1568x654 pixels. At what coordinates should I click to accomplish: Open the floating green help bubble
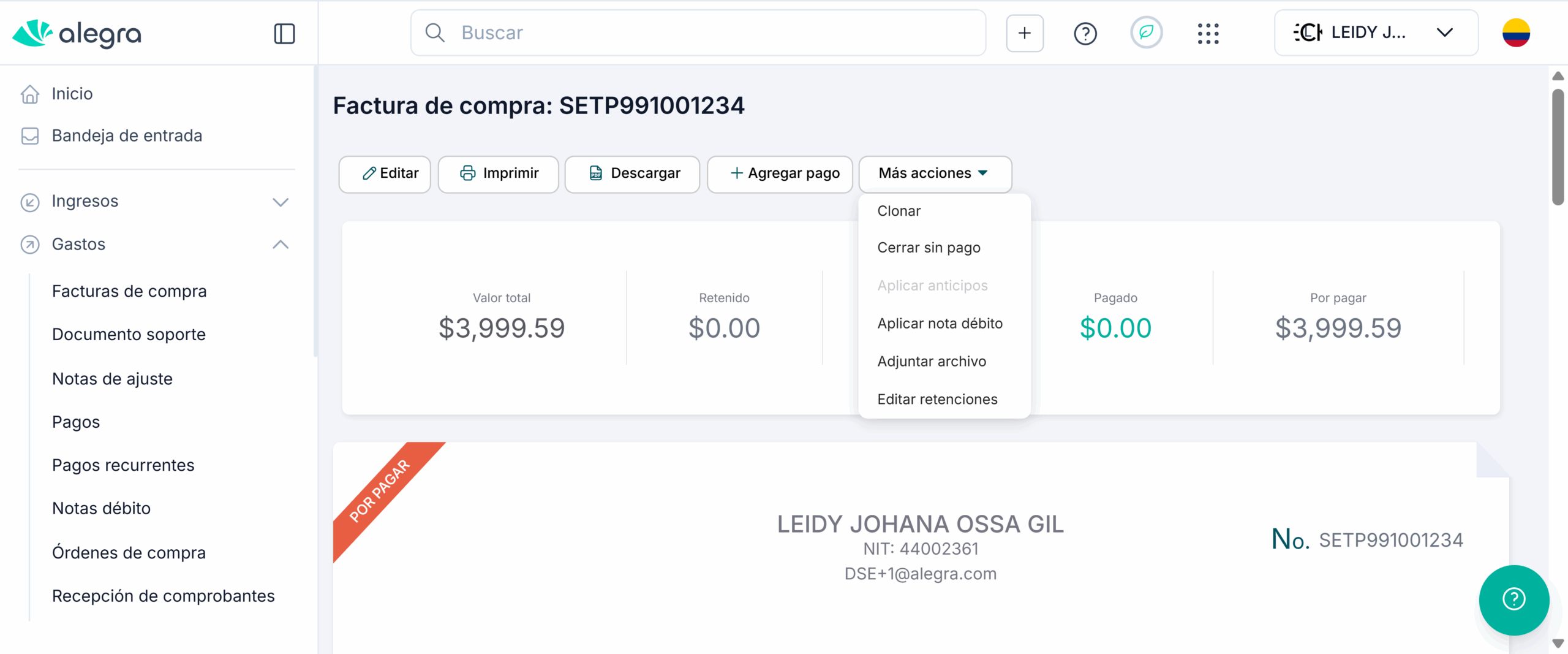[1513, 599]
